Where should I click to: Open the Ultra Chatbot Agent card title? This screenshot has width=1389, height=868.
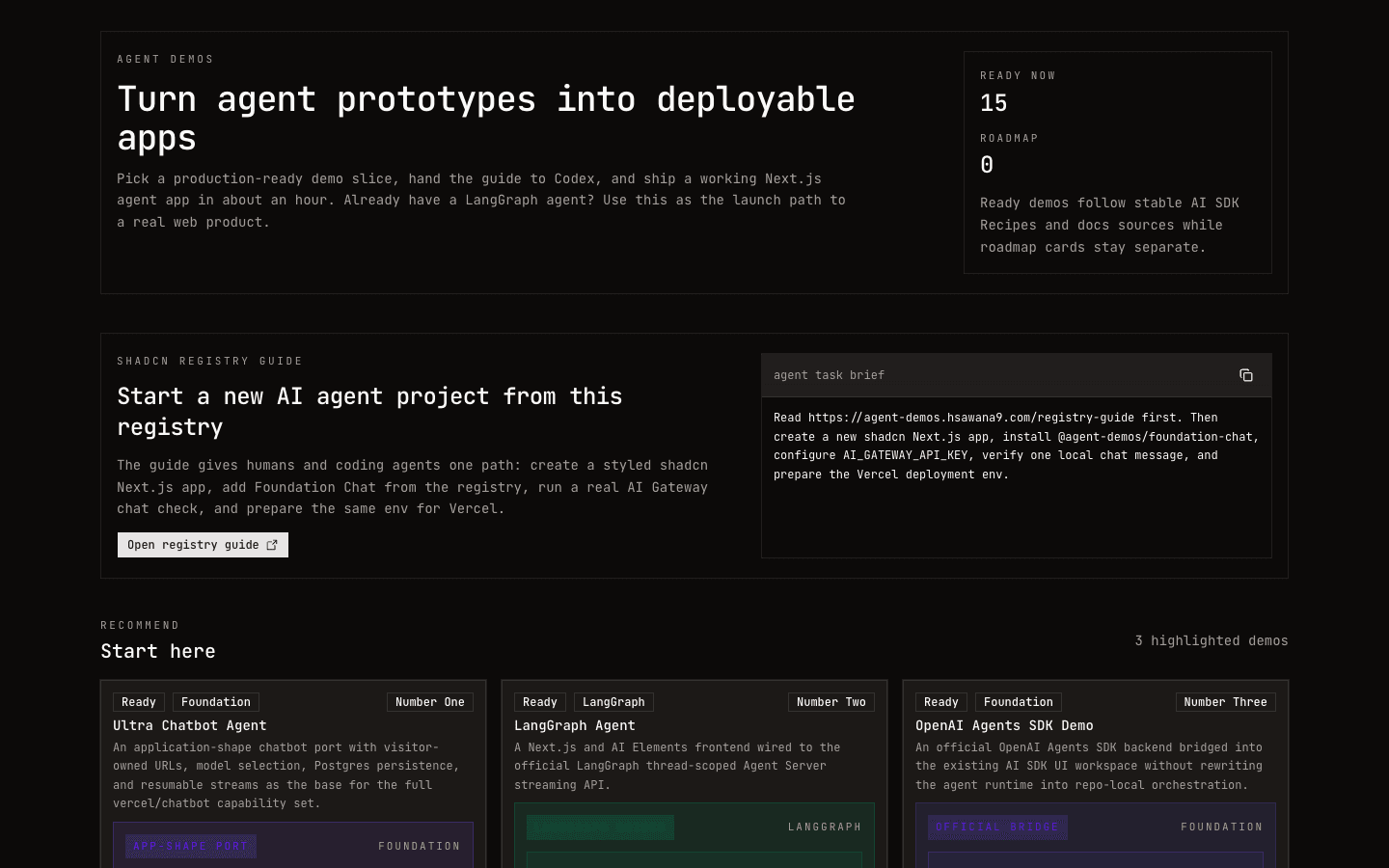click(190, 725)
